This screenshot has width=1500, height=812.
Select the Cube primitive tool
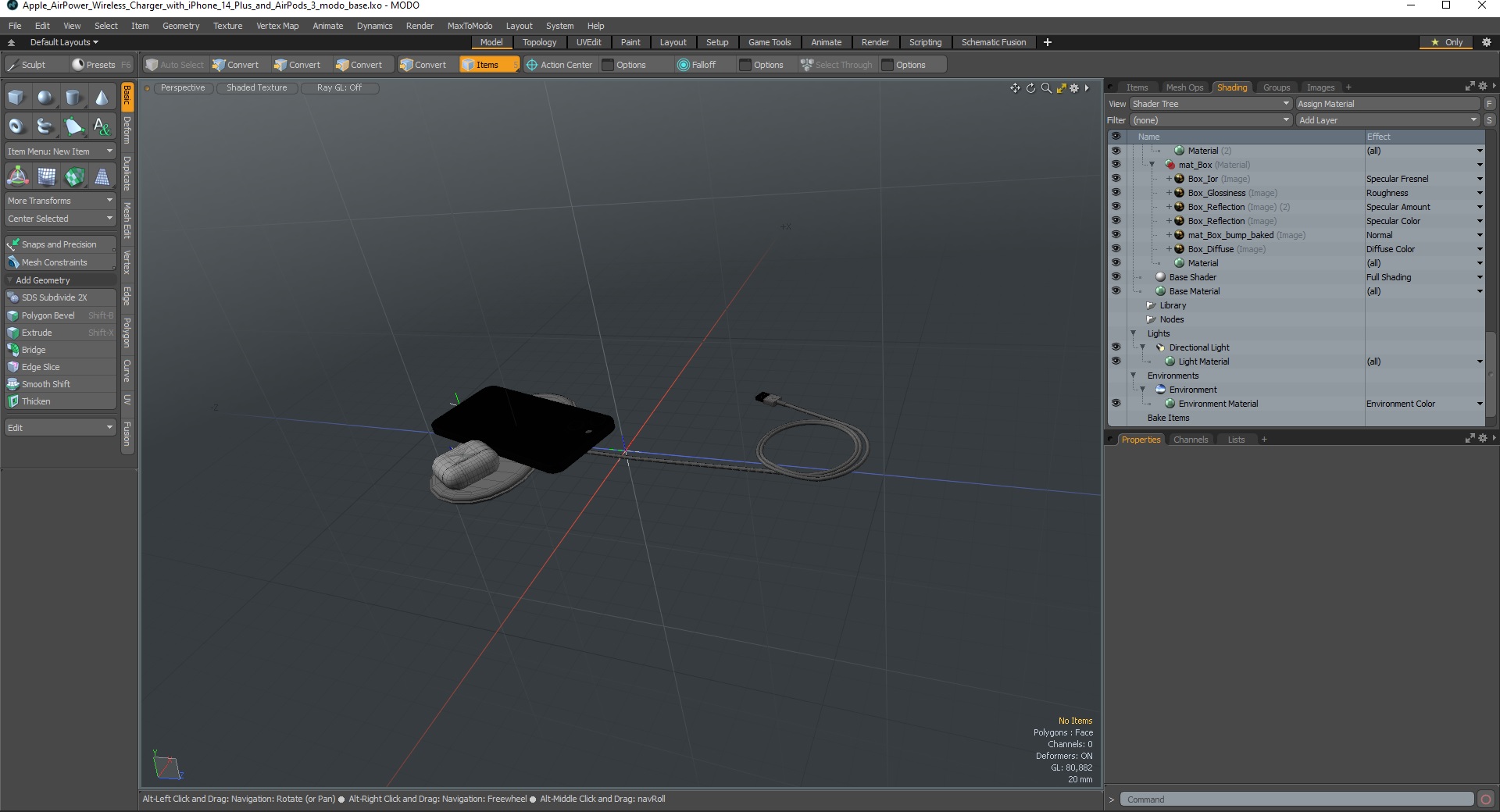point(17,98)
